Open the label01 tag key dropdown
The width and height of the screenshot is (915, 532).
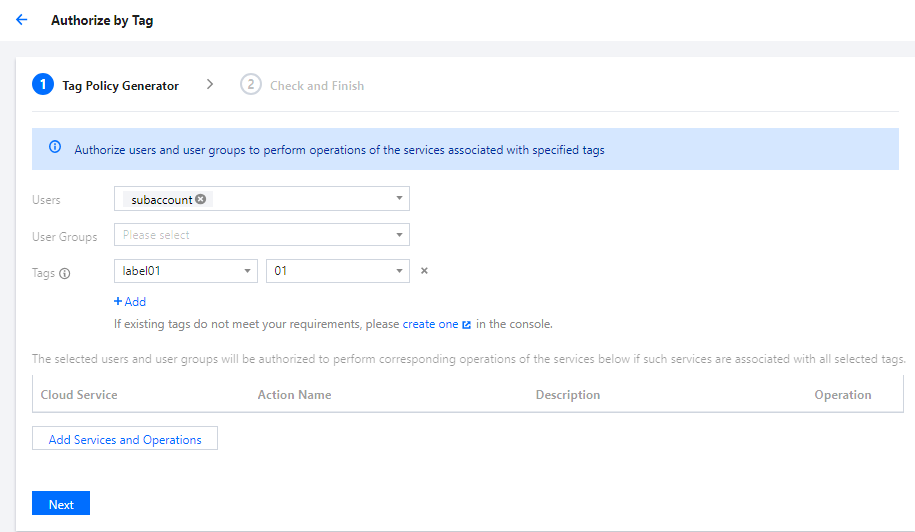pos(248,271)
